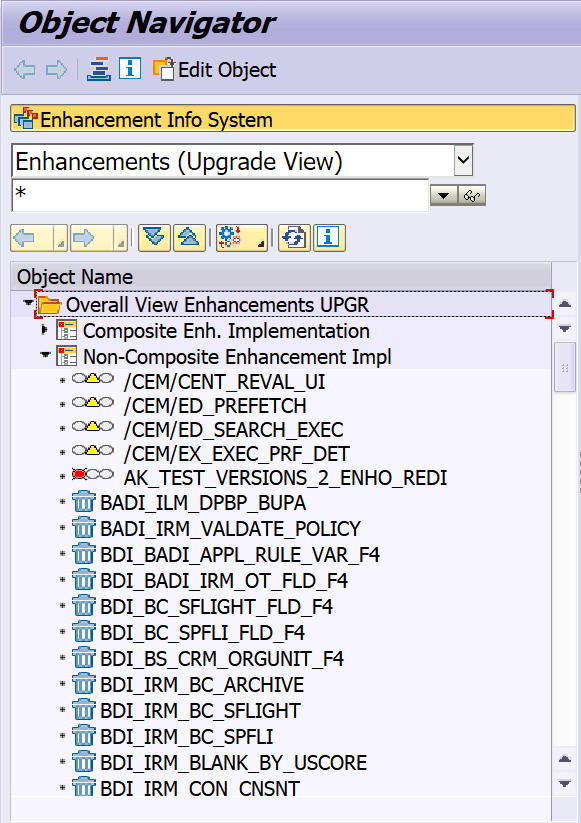Click the Object Name column header

coord(281,277)
